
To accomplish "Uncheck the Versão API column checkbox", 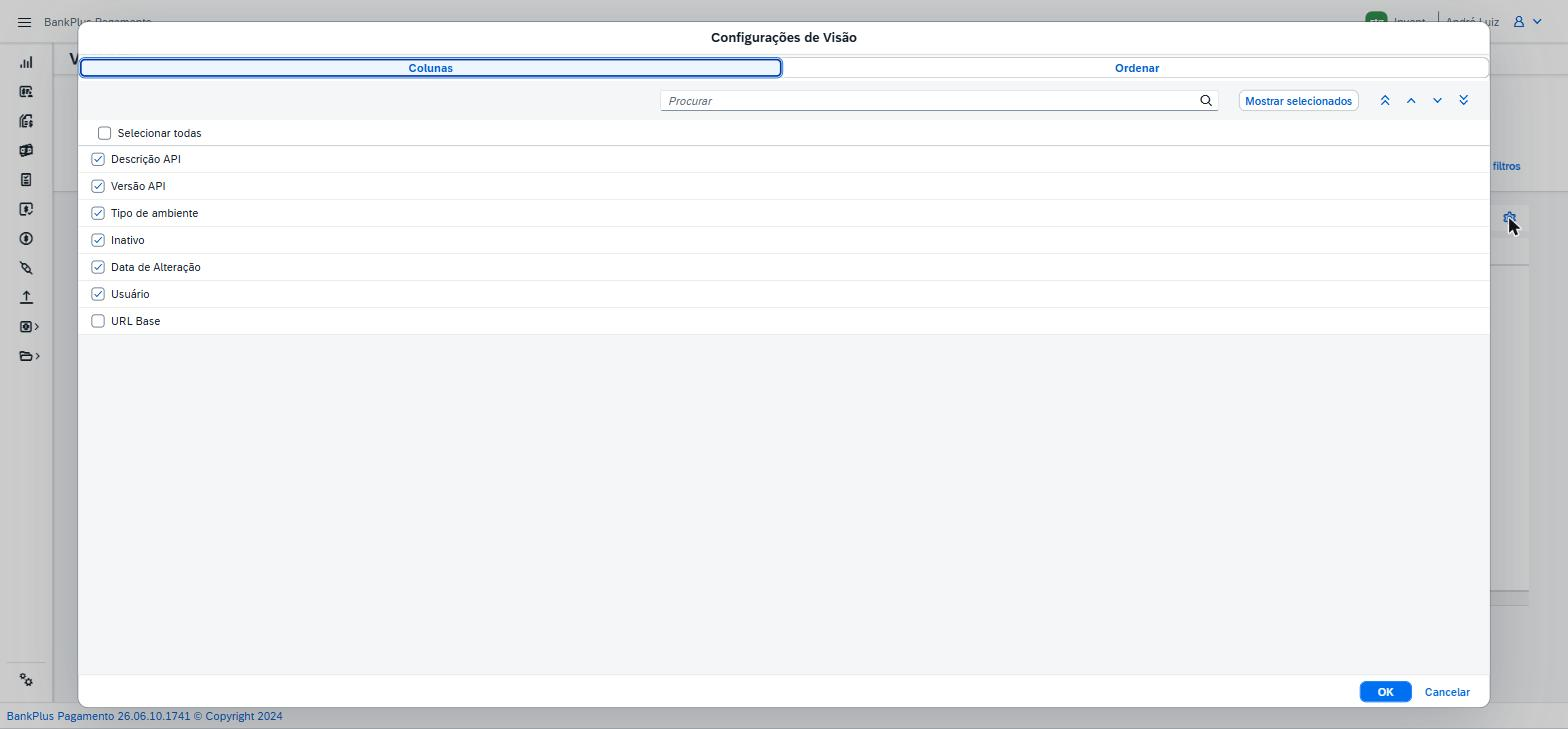I will coord(98,186).
